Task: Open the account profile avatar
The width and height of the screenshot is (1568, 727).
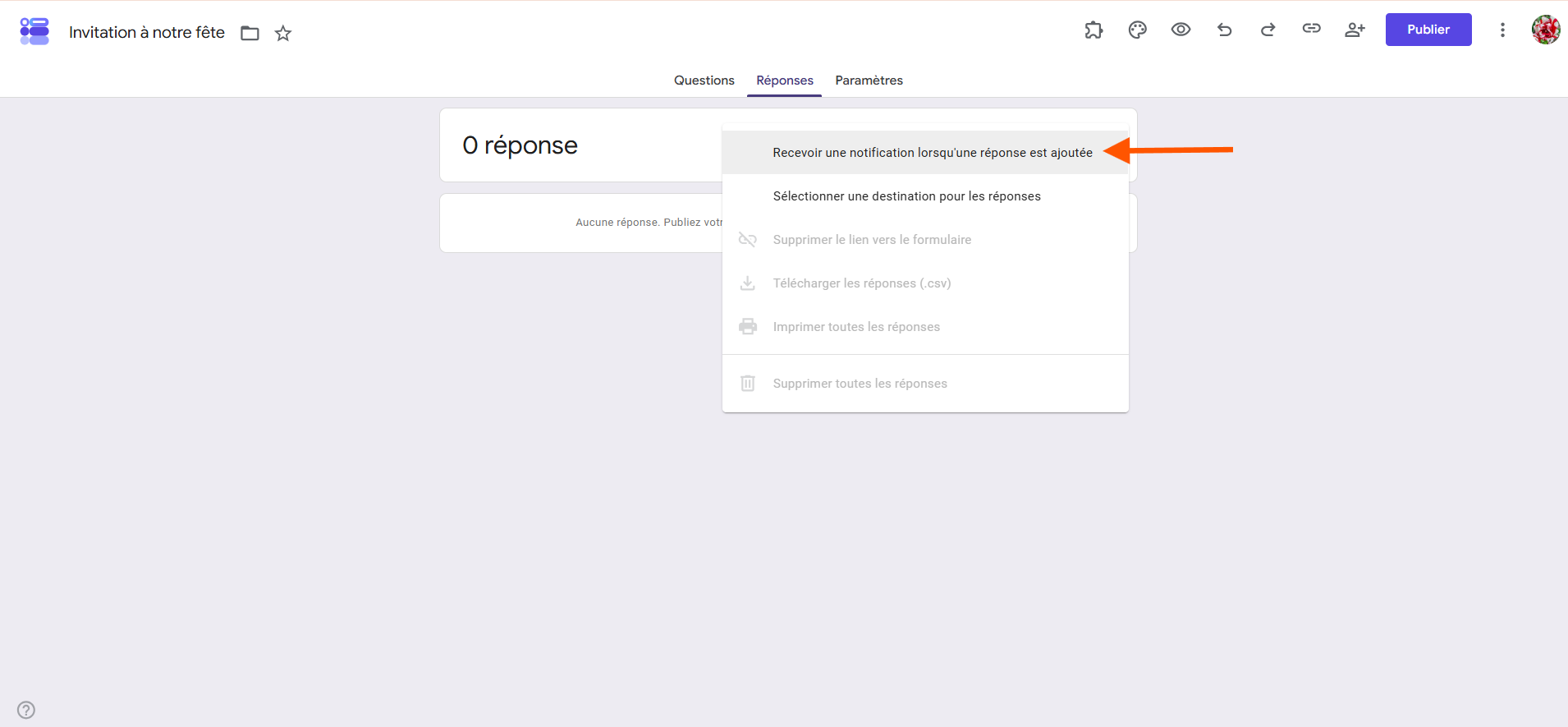Action: 1546,30
